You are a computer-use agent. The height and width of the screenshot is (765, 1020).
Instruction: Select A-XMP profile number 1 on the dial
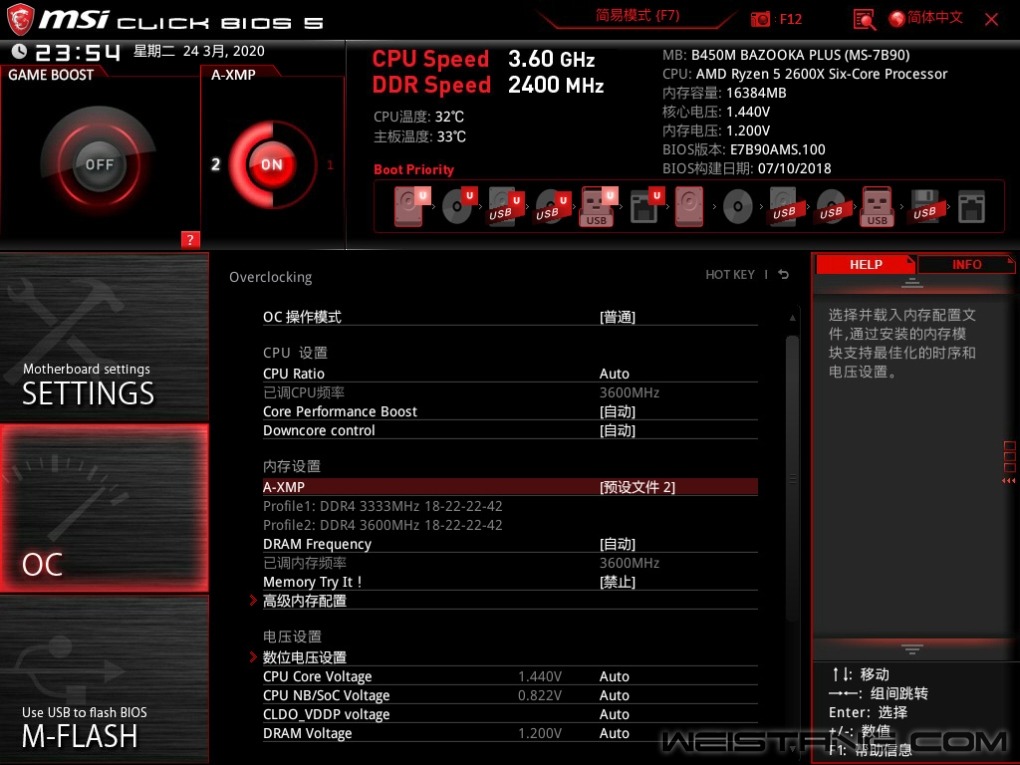(330, 165)
